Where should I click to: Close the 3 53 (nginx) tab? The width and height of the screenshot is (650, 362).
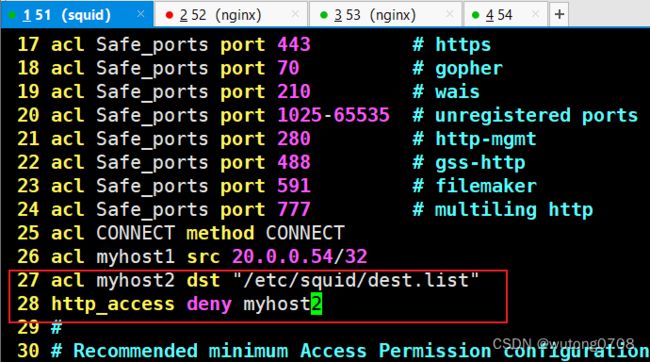tap(449, 14)
